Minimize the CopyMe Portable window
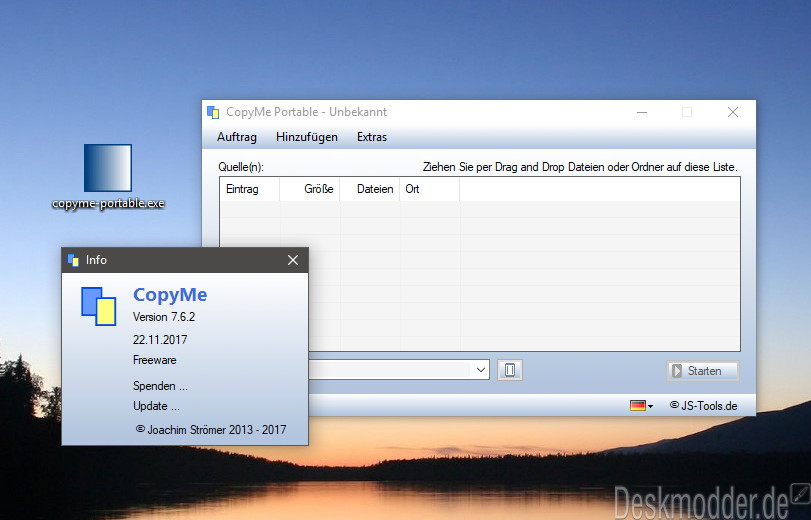The height and width of the screenshot is (520, 811). click(x=642, y=112)
